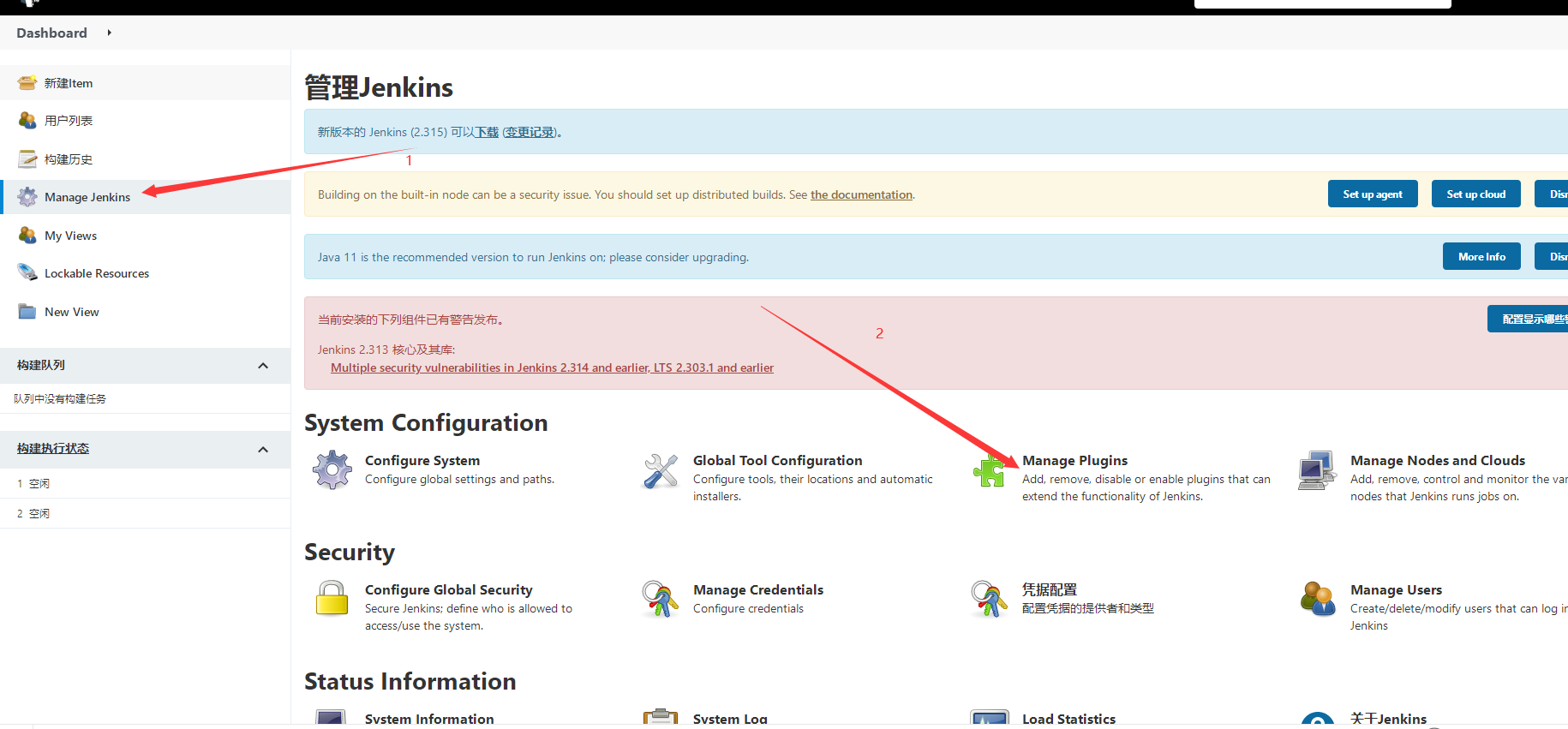This screenshot has height=729, width=1568.
Task: Open the System Information link
Action: 429,719
